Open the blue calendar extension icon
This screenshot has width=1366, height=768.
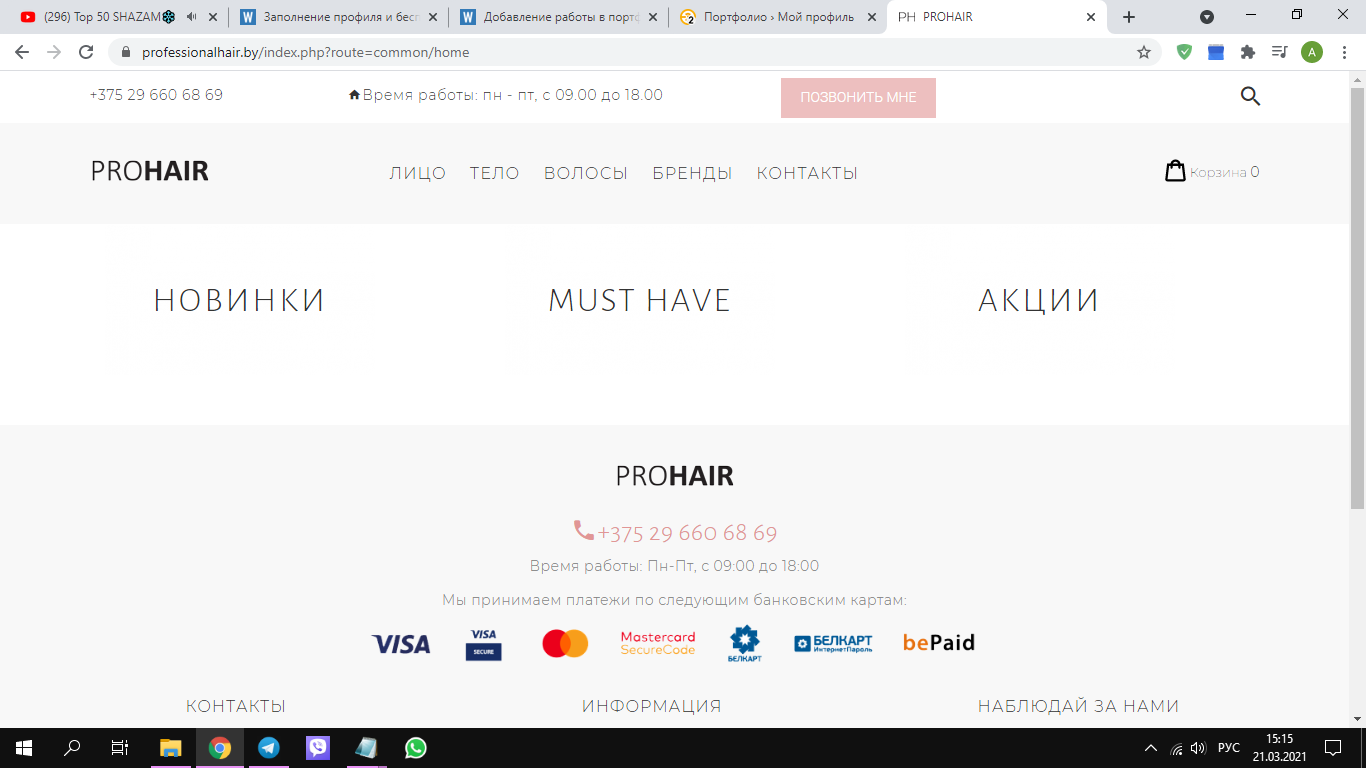[x=1216, y=52]
